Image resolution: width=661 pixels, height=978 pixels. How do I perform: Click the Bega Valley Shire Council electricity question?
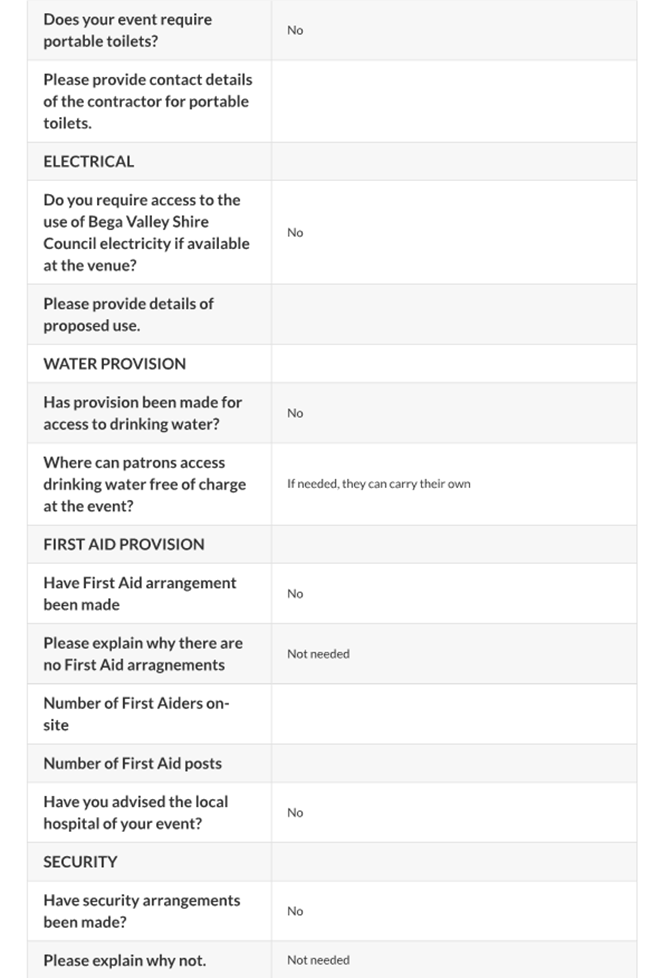[x=146, y=232]
